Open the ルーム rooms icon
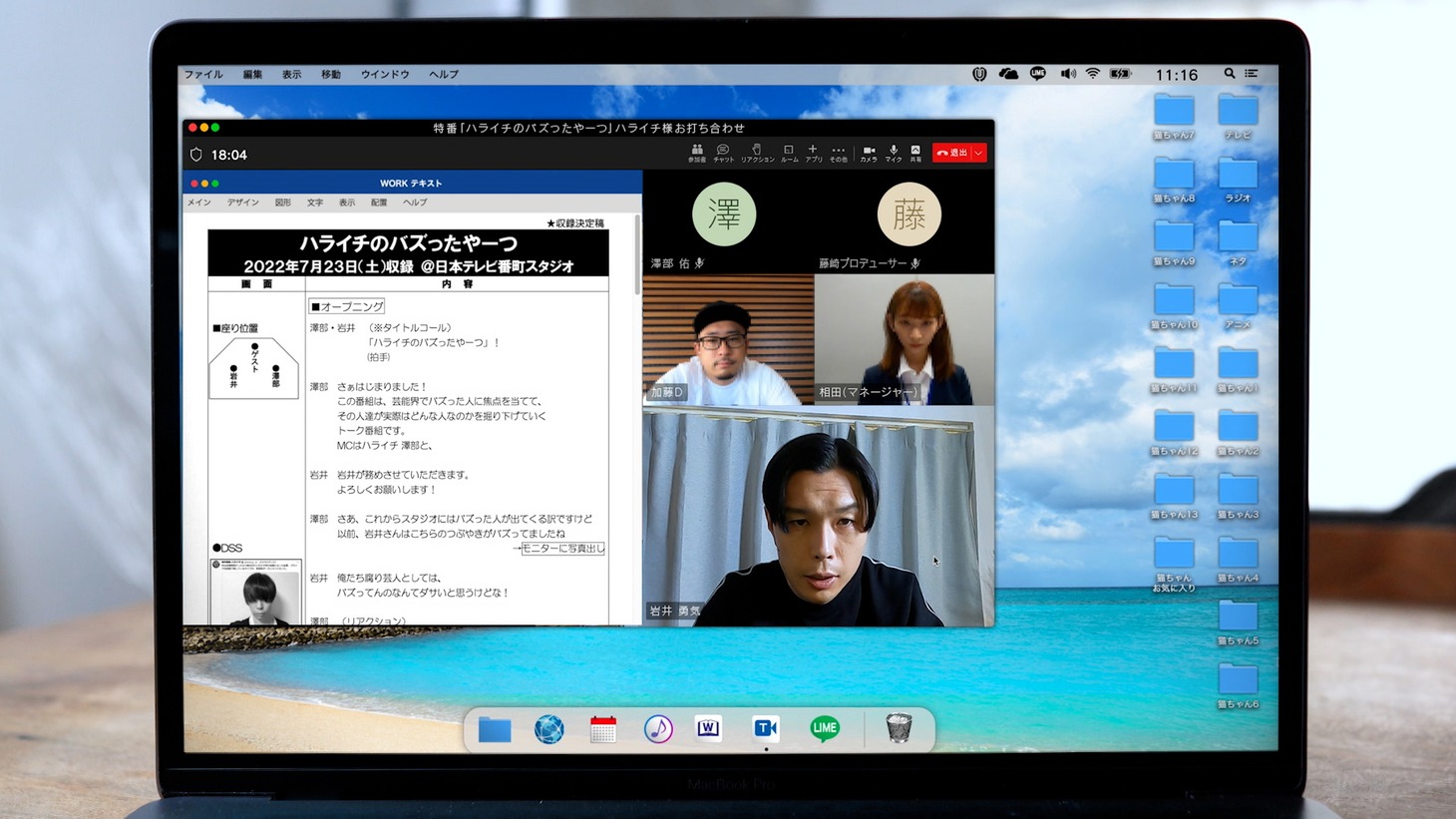Screen dimensions: 1456x819 click(789, 152)
